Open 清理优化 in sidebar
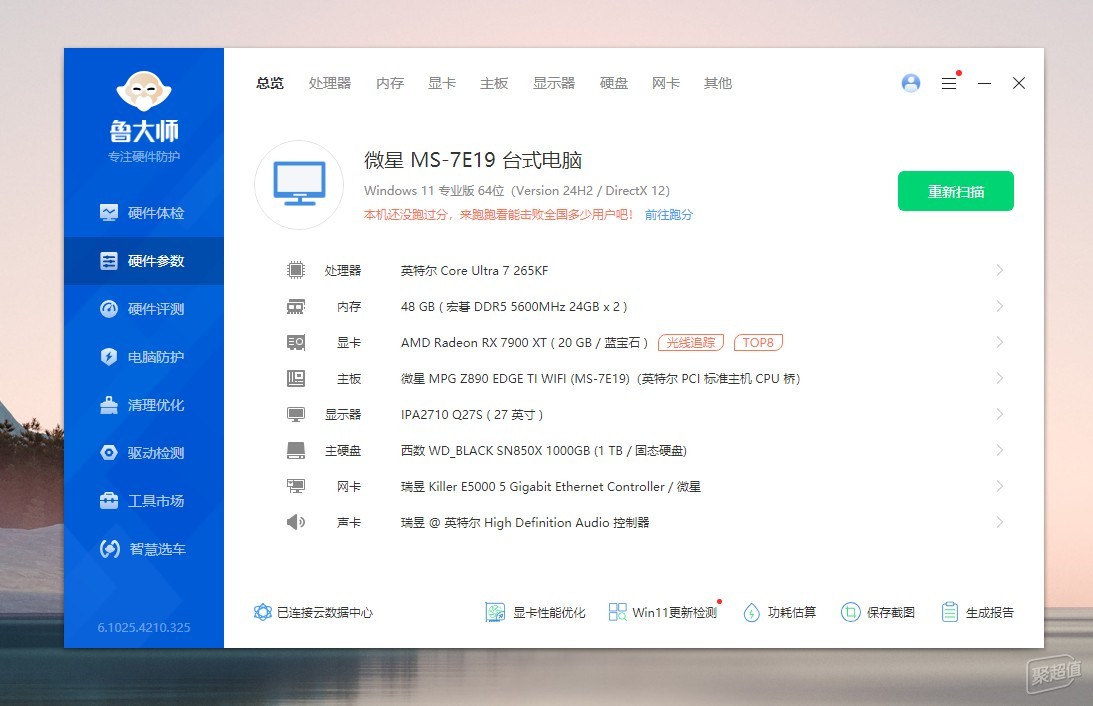 pyautogui.click(x=144, y=405)
